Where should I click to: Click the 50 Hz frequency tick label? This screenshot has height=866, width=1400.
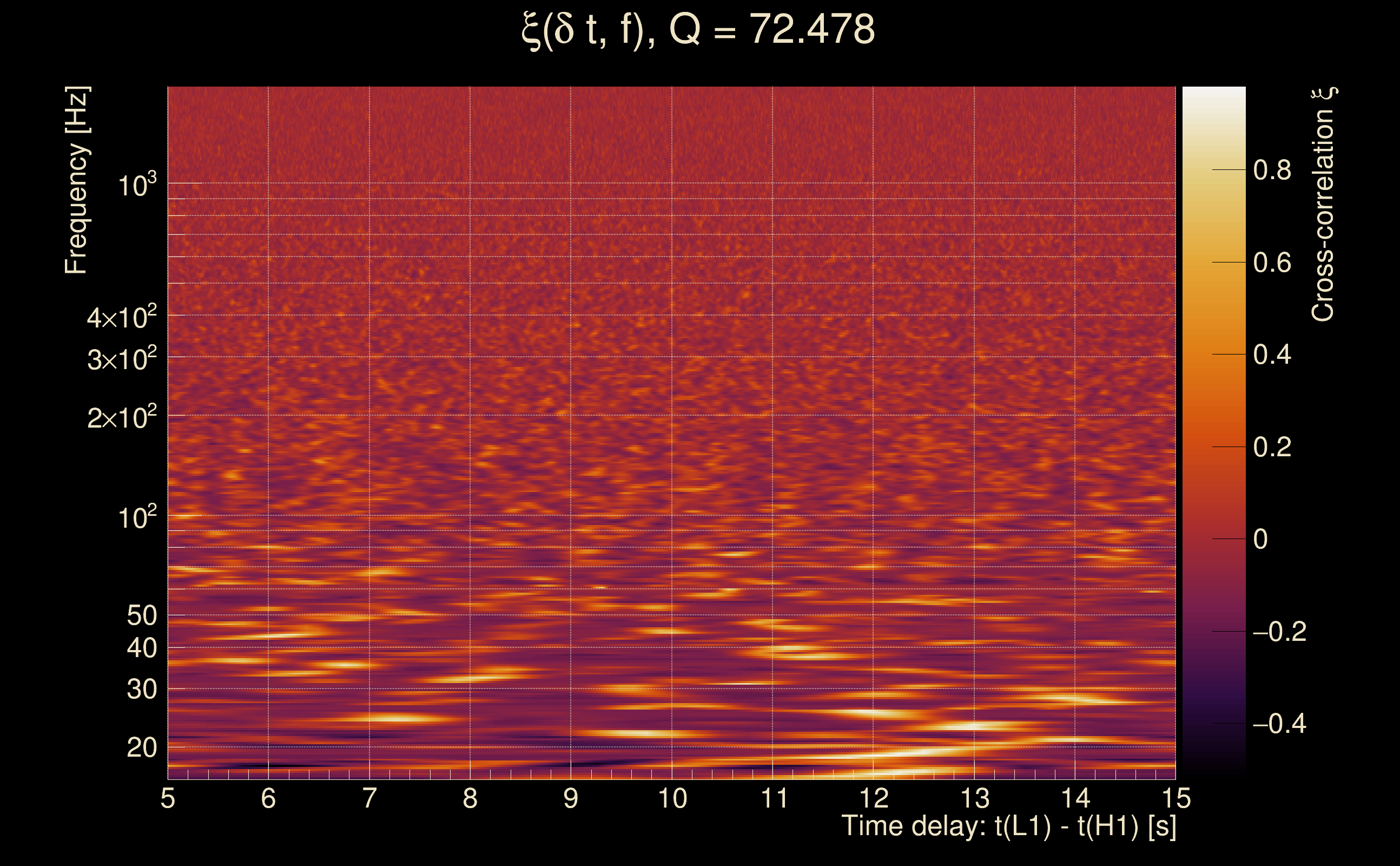coord(141,616)
